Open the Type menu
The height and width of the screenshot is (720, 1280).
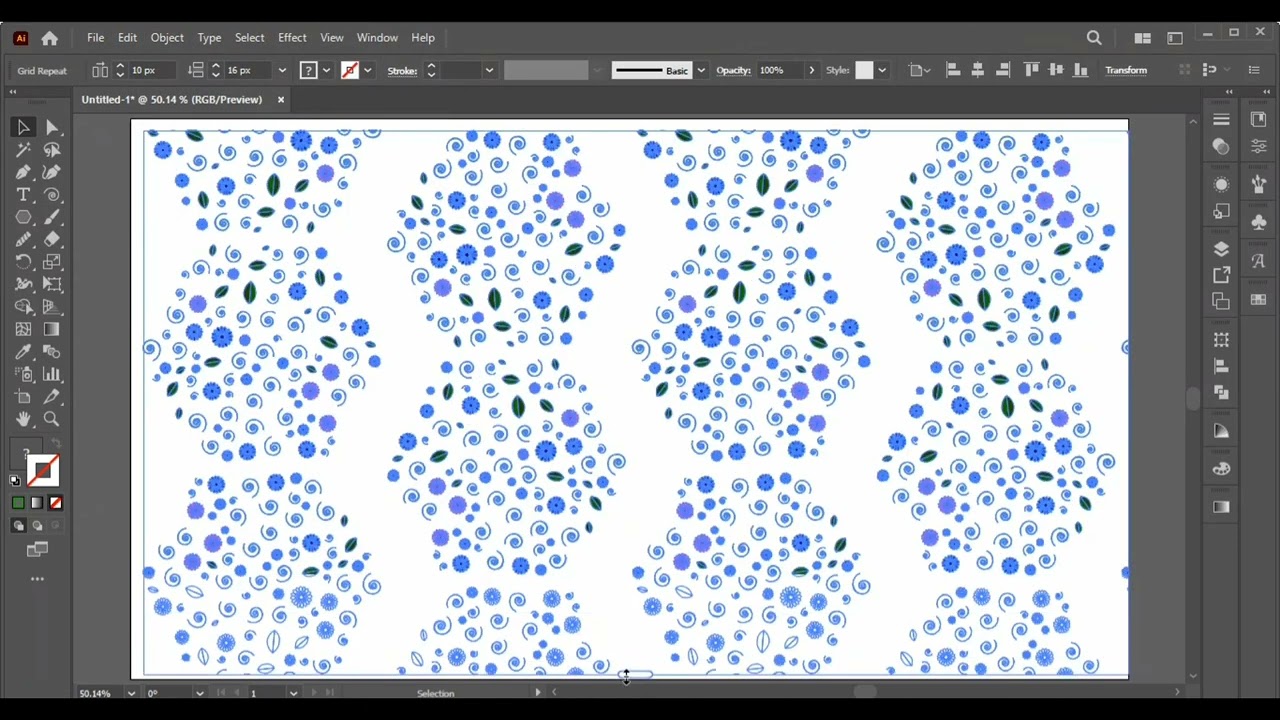click(x=209, y=38)
